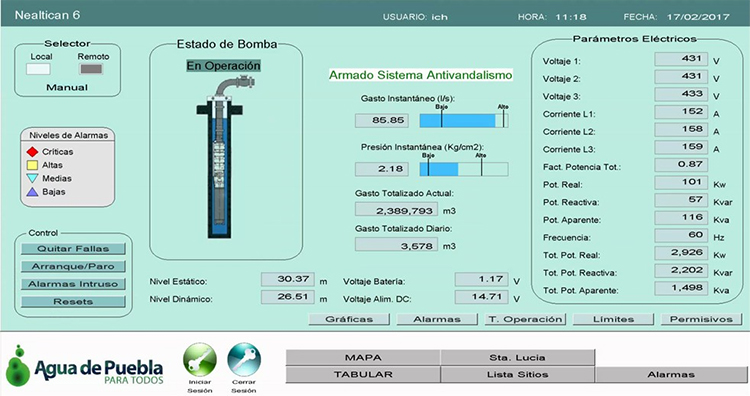Click the Nealtican 6 site title
750x396 pixels.
coord(47,15)
